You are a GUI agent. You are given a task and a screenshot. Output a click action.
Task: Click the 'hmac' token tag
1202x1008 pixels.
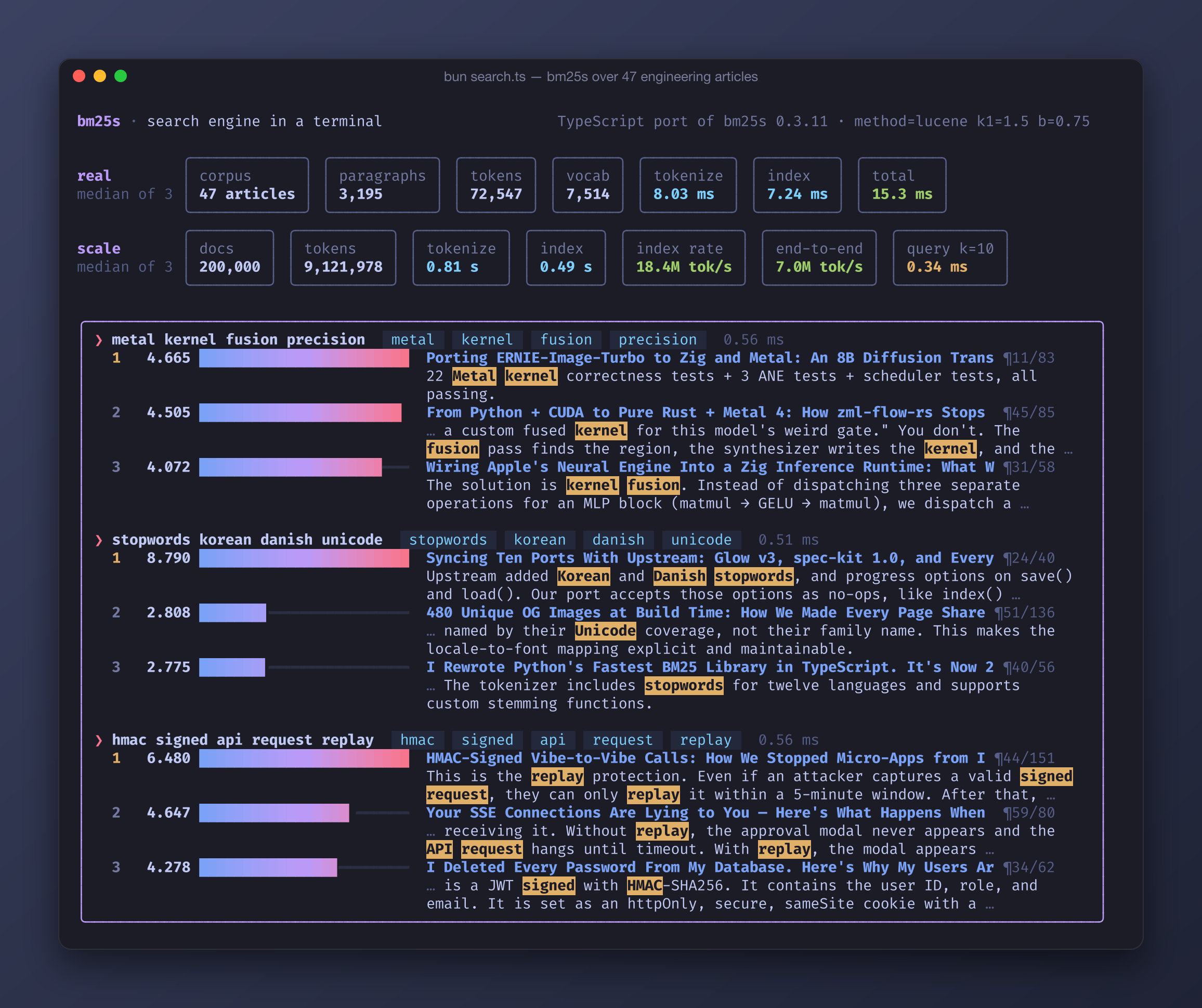pos(417,740)
